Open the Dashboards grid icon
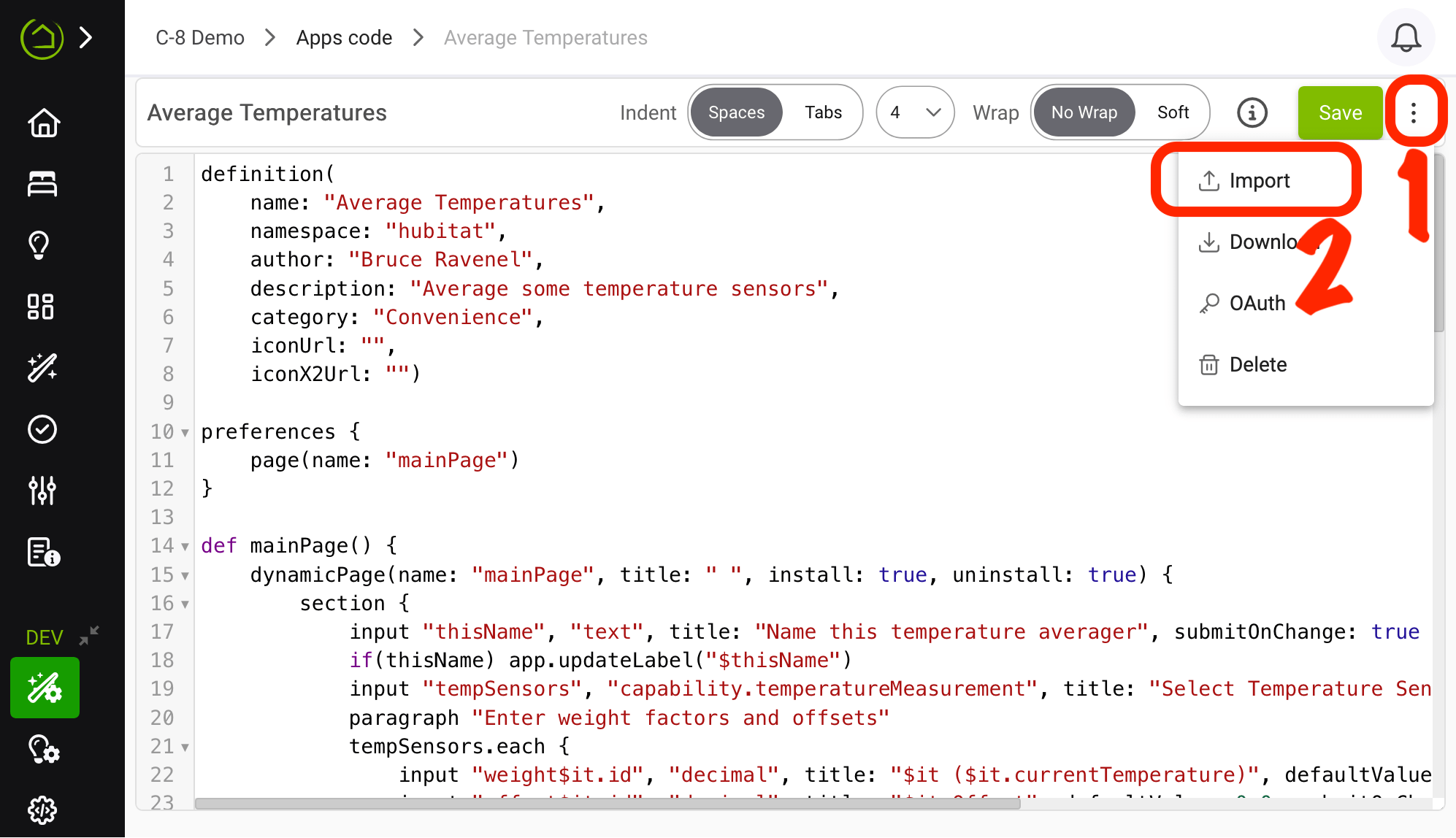 pyautogui.click(x=41, y=307)
